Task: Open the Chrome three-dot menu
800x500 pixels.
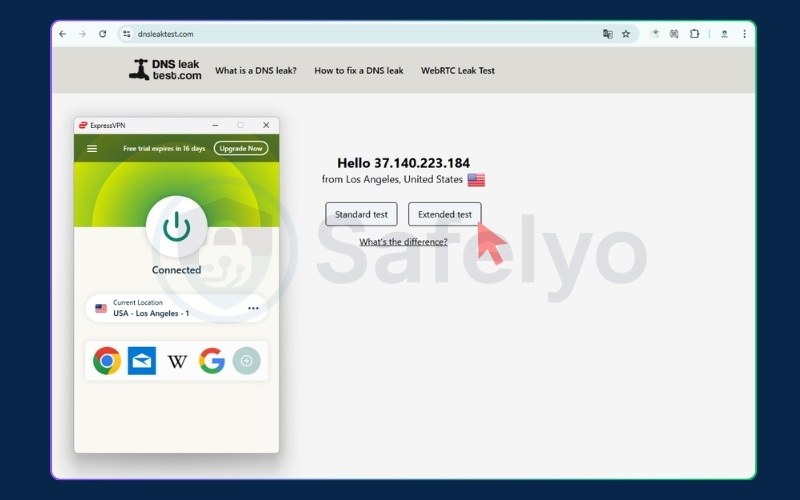Action: click(744, 34)
